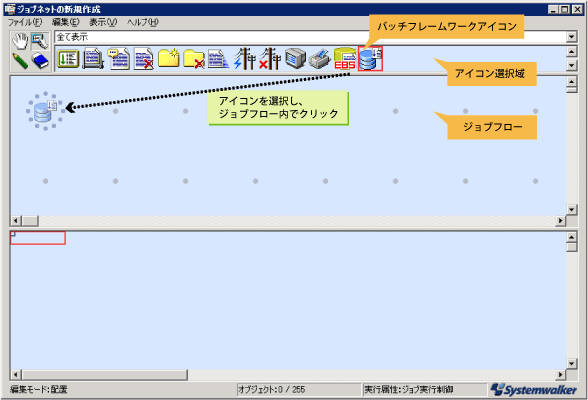Viewport: 588px width, 400px height.
Task: Select the hand (move) tool
Action: (20, 41)
